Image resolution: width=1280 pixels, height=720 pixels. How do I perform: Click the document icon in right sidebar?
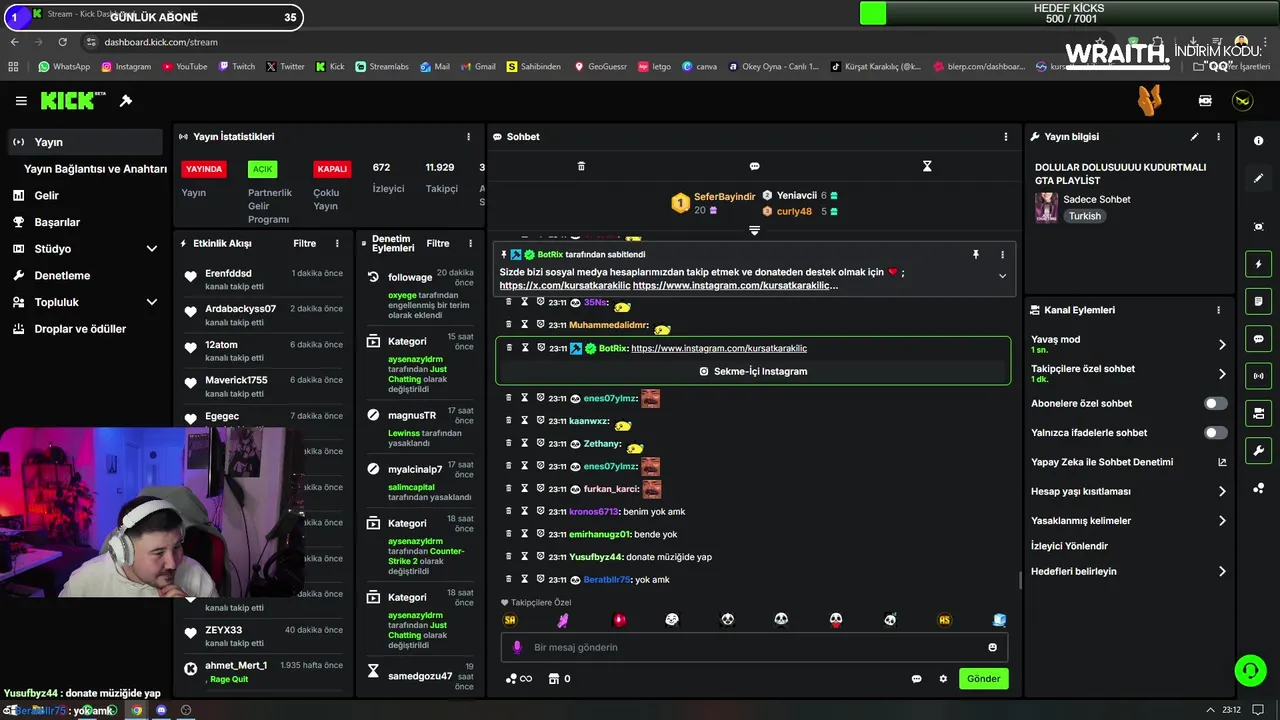pos(1258,301)
